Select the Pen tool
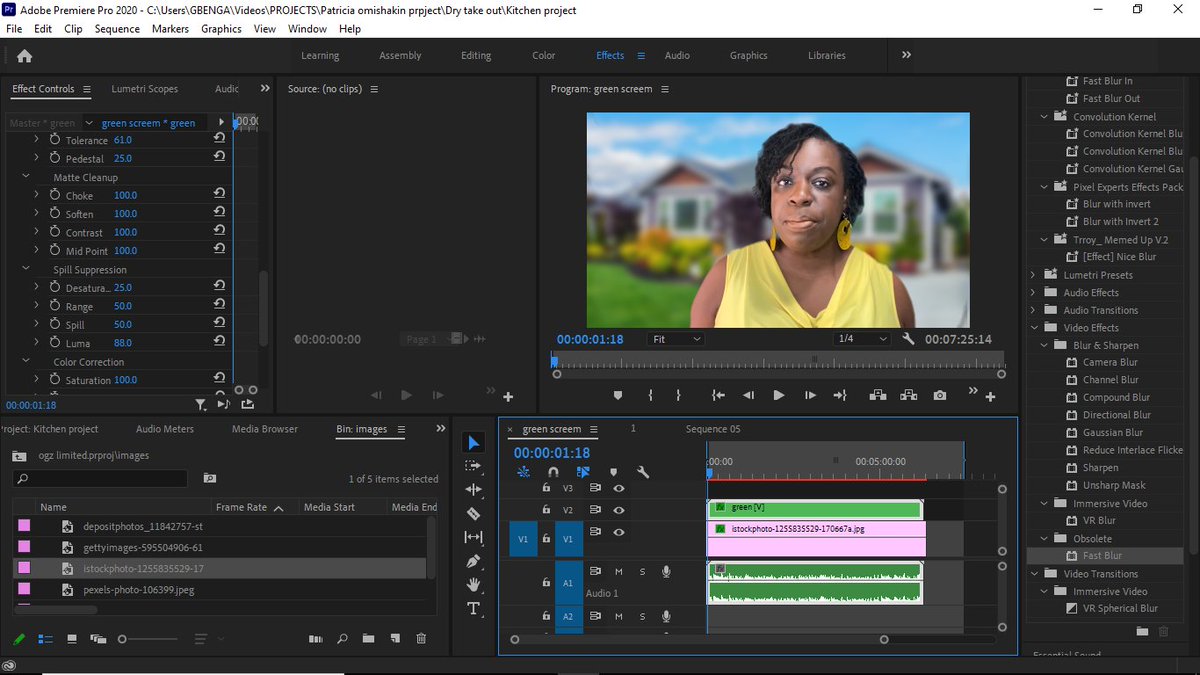Viewport: 1200px width, 675px height. [474, 561]
